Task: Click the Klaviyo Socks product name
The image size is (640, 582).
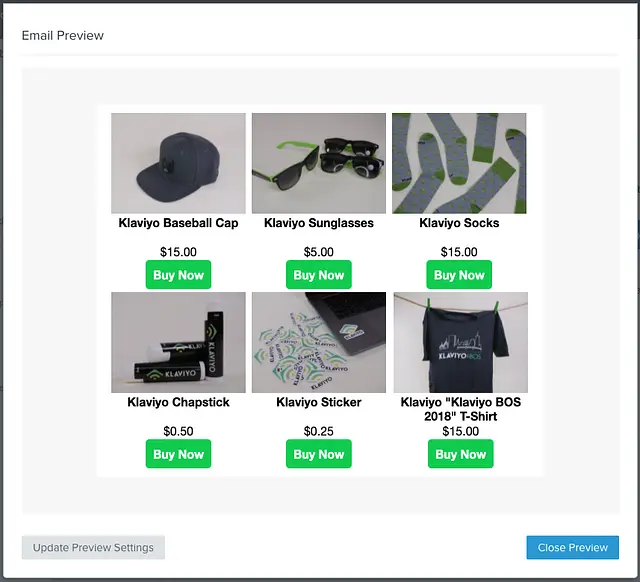Action: (459, 223)
